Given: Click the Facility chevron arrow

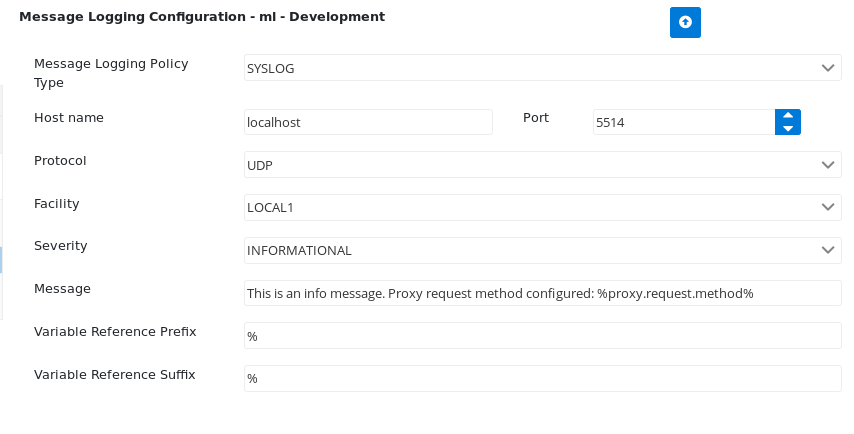Looking at the screenshot, I should point(828,207).
